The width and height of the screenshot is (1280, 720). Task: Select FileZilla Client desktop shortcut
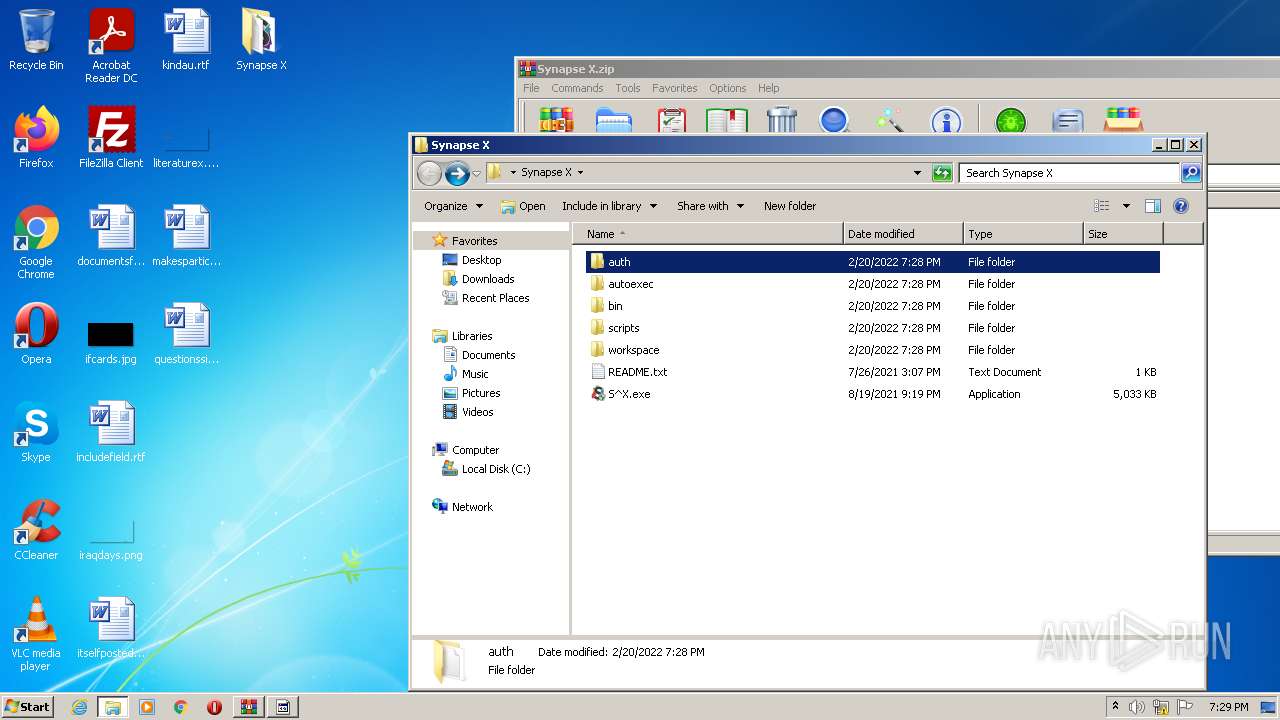click(x=111, y=138)
